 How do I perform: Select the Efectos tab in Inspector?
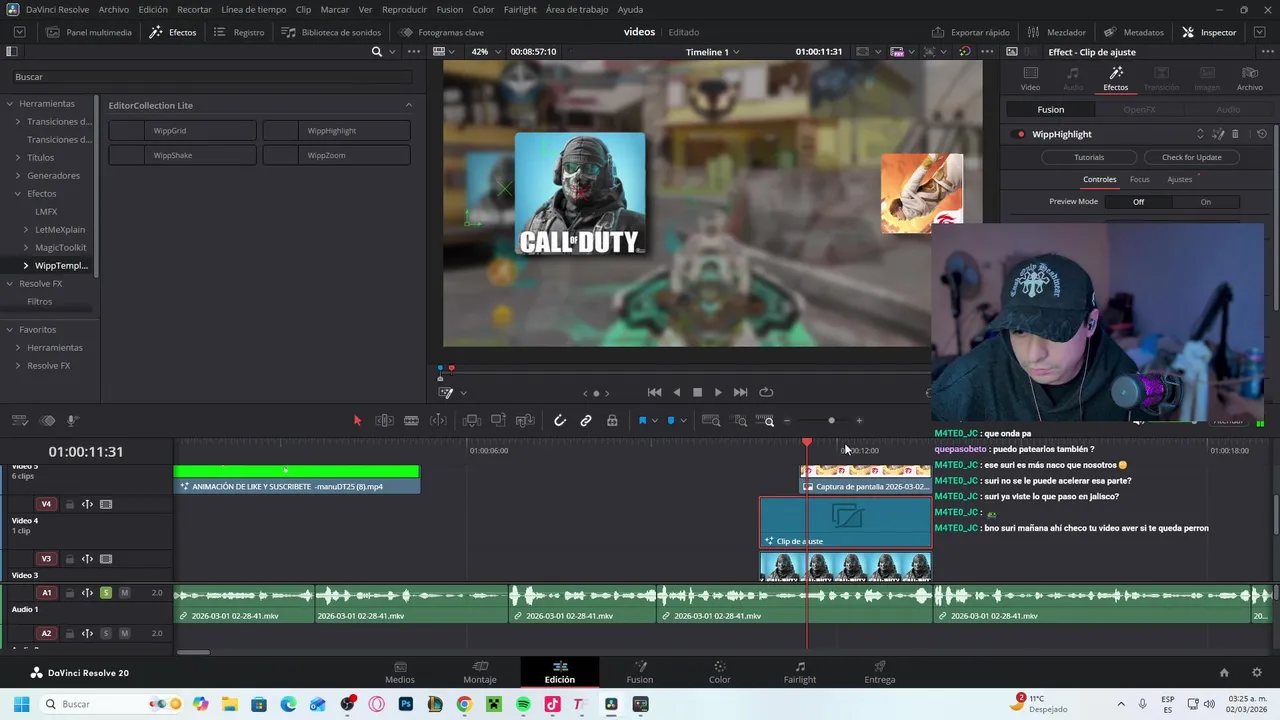click(1116, 79)
